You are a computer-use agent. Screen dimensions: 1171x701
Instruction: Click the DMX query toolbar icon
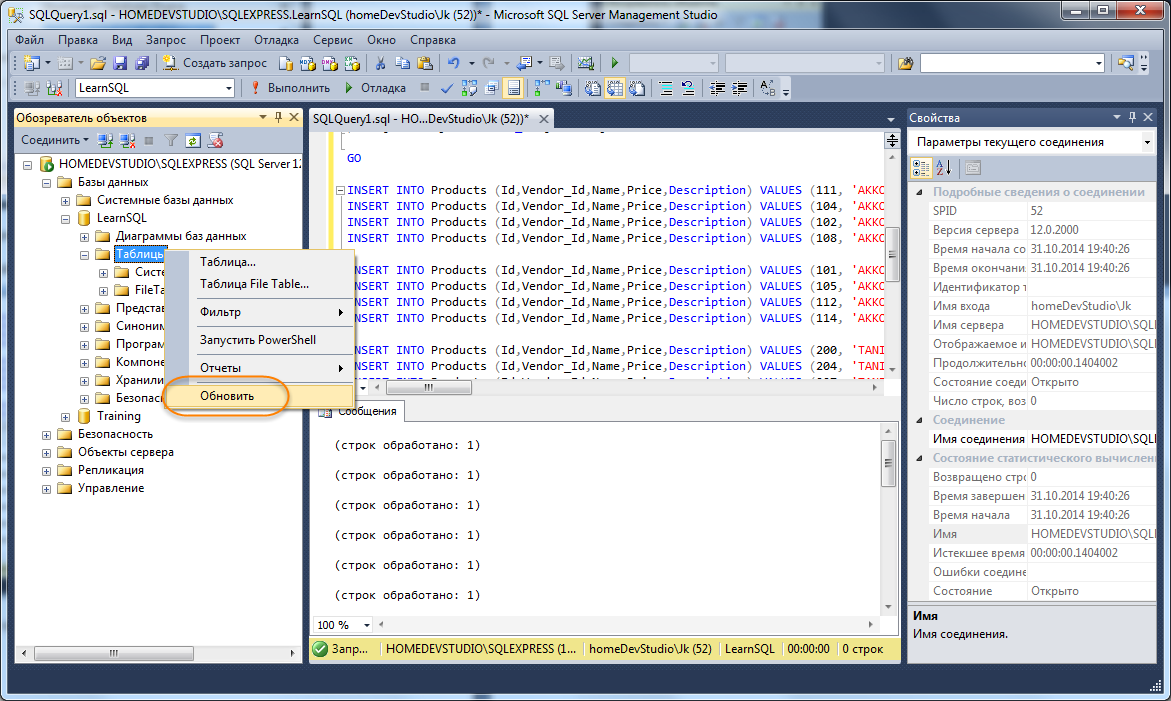point(329,63)
